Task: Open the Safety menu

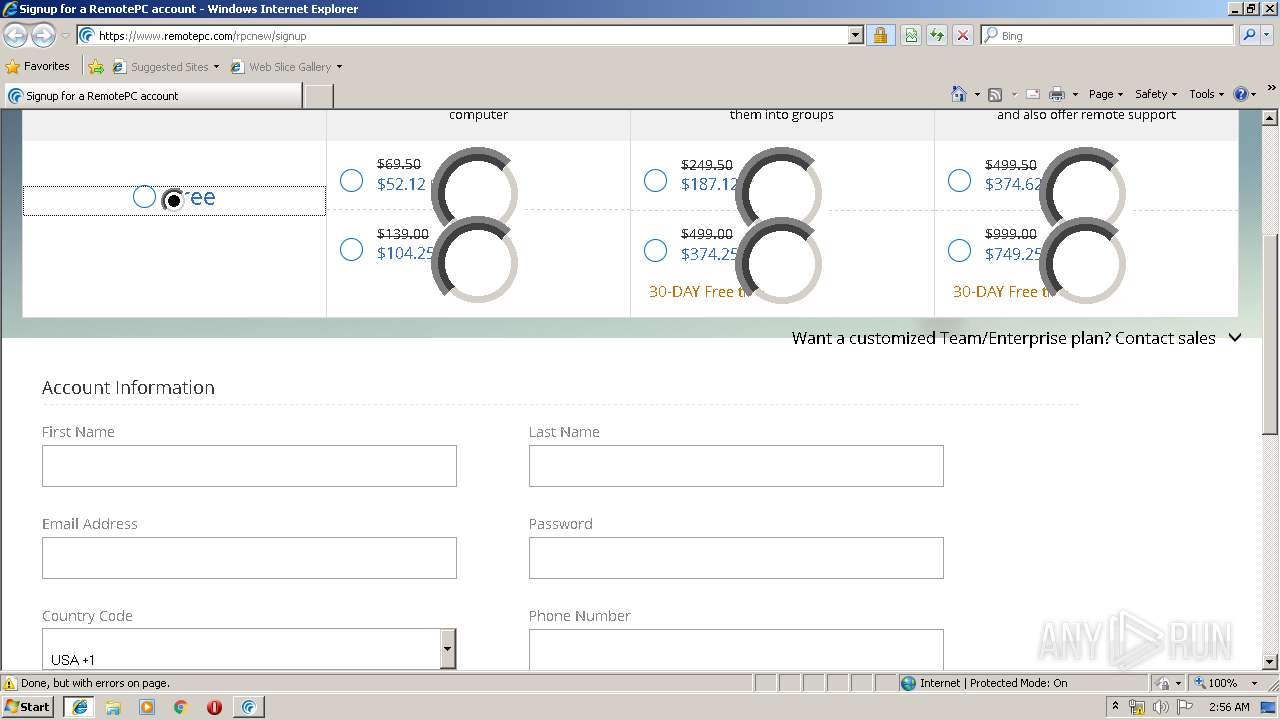Action: [x=1156, y=94]
